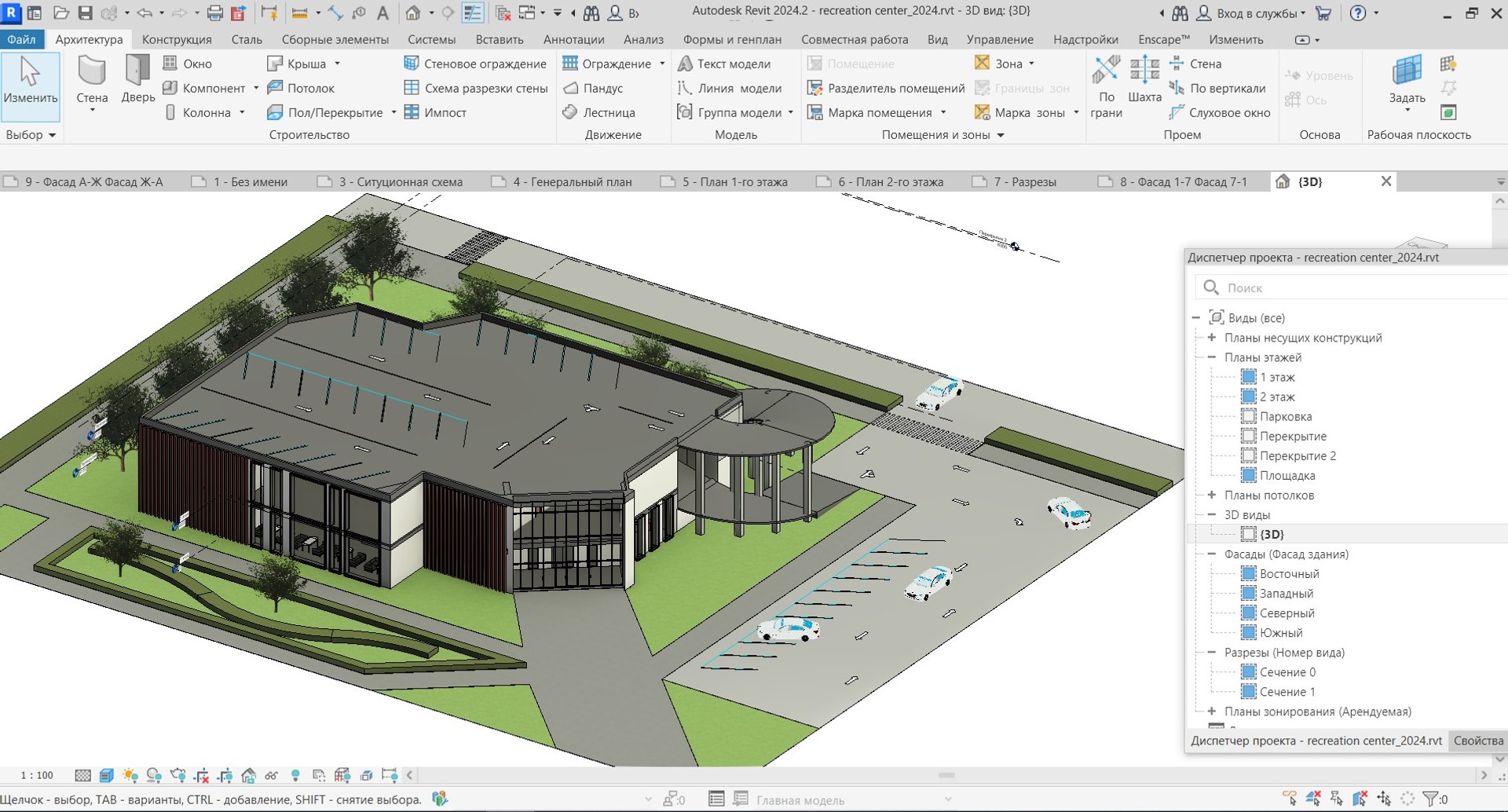Switch to view tab 5 - План 1-го этажа

point(734,182)
